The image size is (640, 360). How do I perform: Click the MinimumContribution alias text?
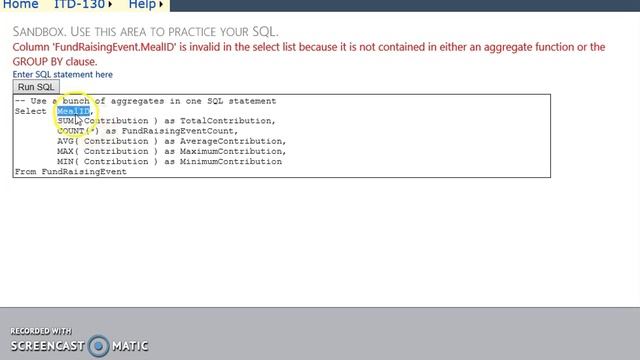click(x=231, y=162)
